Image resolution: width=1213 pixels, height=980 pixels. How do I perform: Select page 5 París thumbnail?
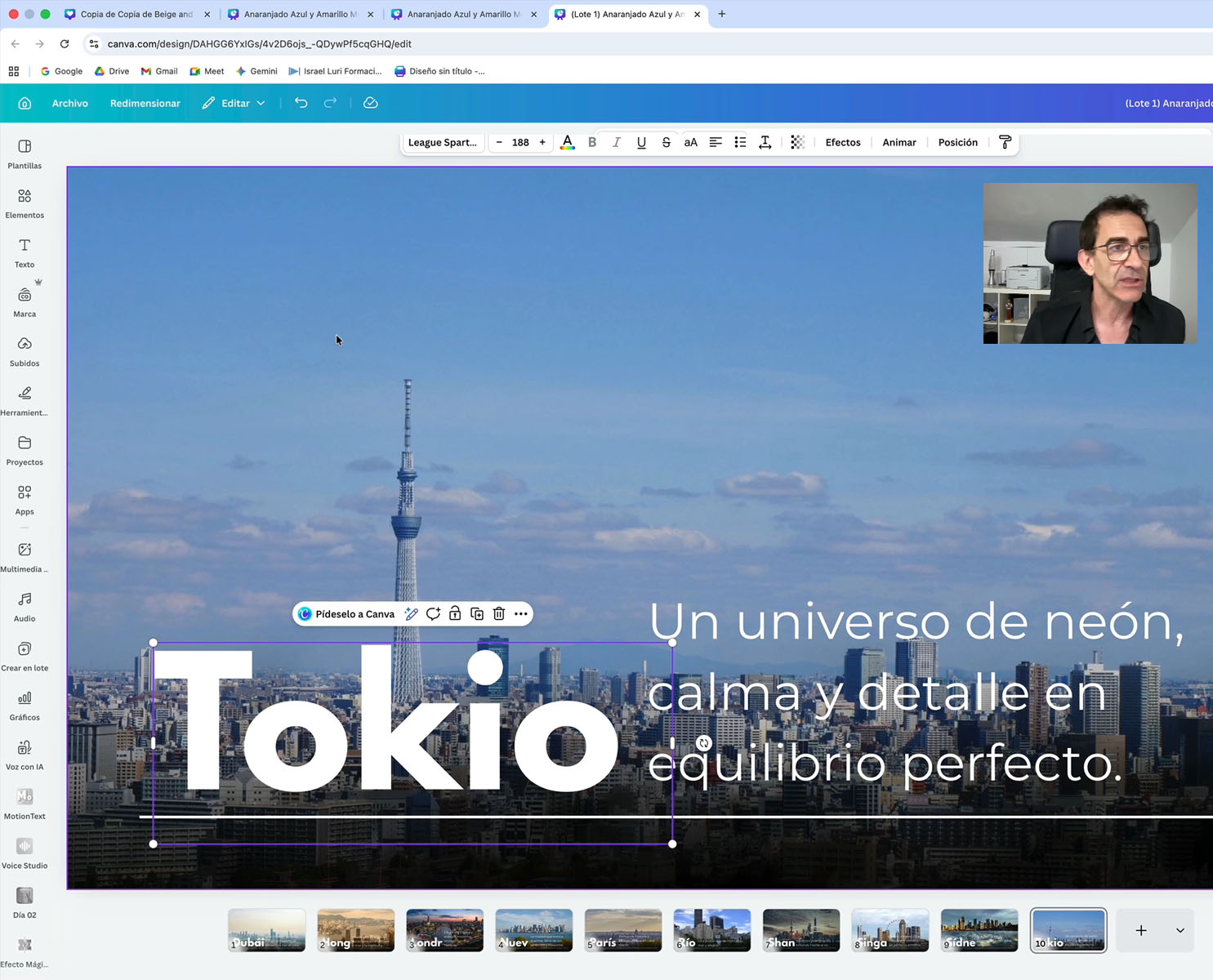(x=623, y=930)
